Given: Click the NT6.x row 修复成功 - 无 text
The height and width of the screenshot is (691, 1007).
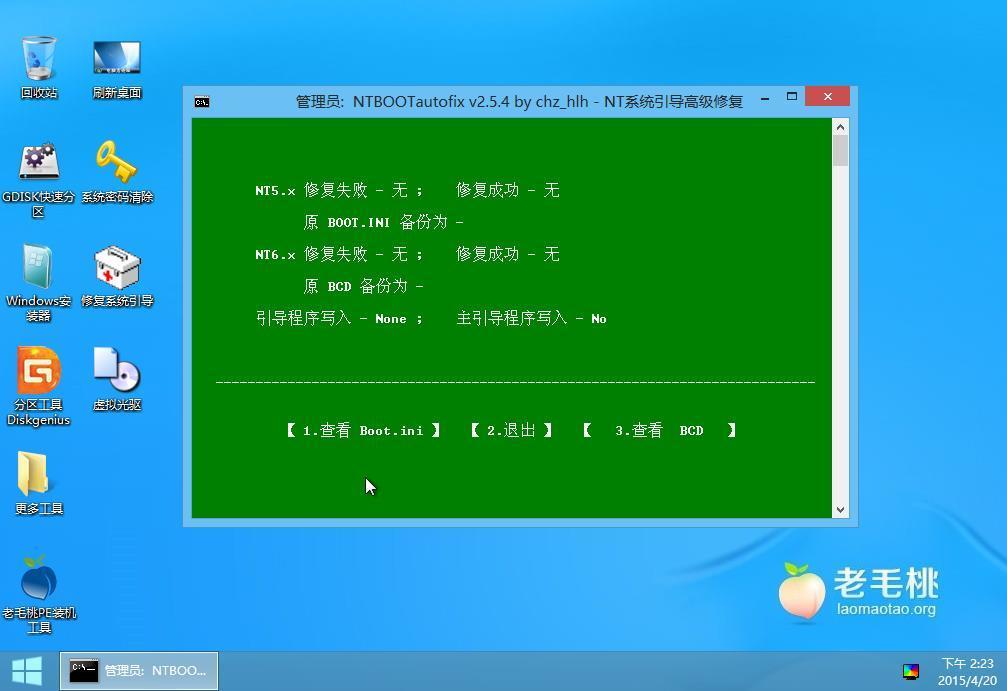Looking at the screenshot, I should pos(507,254).
